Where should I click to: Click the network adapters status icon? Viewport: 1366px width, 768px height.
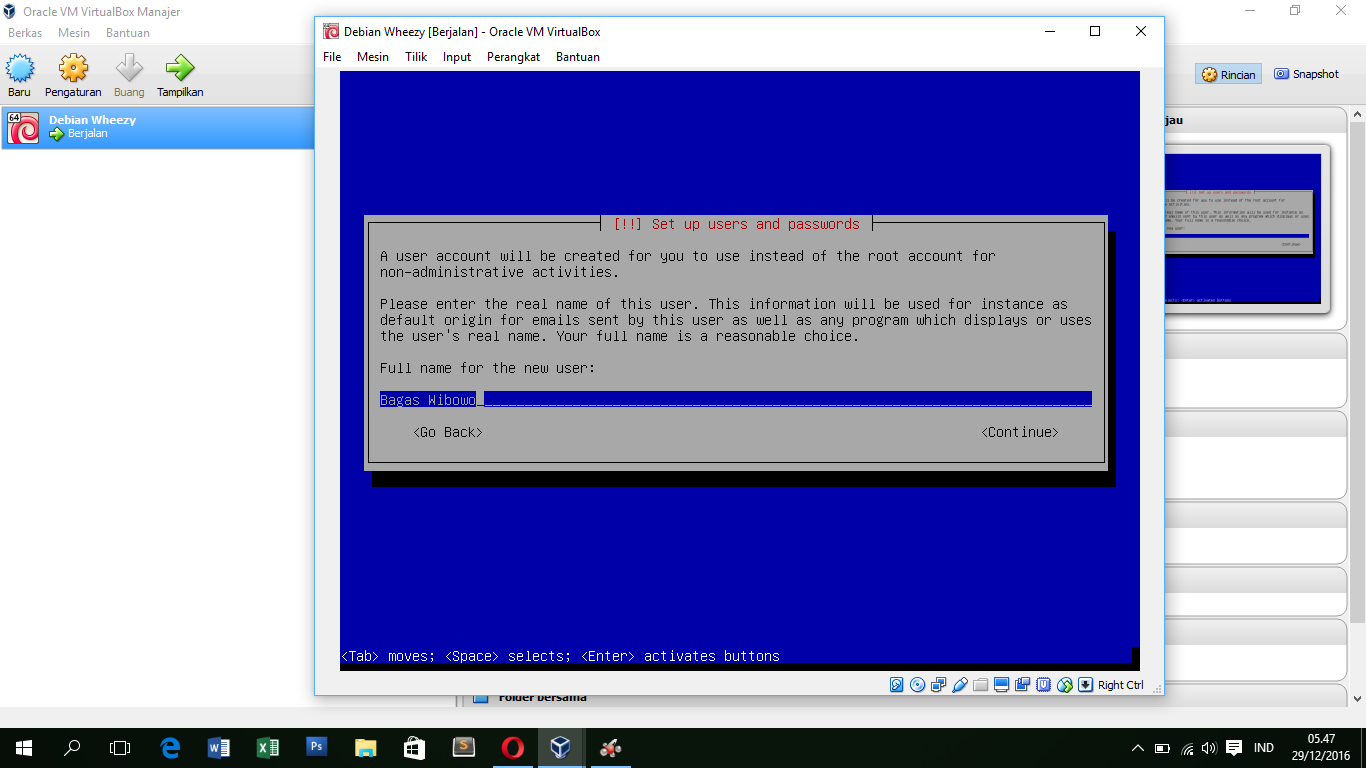[938, 685]
